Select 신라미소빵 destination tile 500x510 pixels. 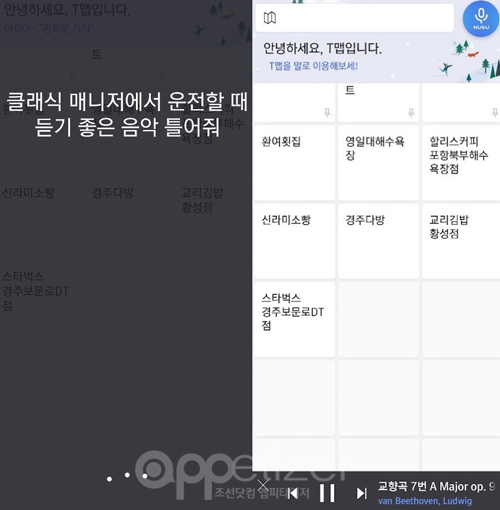[295, 241]
